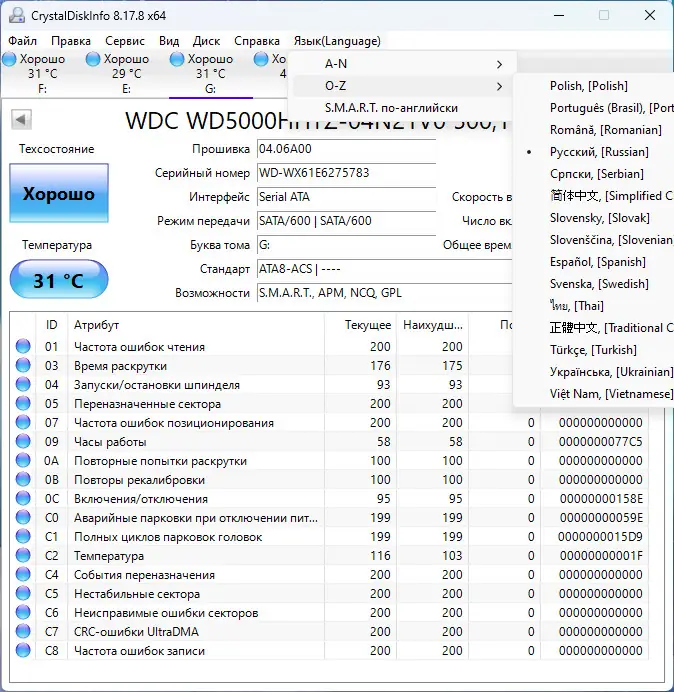Expand the O-Z language submenu
This screenshot has width=674, height=692.
coord(402,86)
